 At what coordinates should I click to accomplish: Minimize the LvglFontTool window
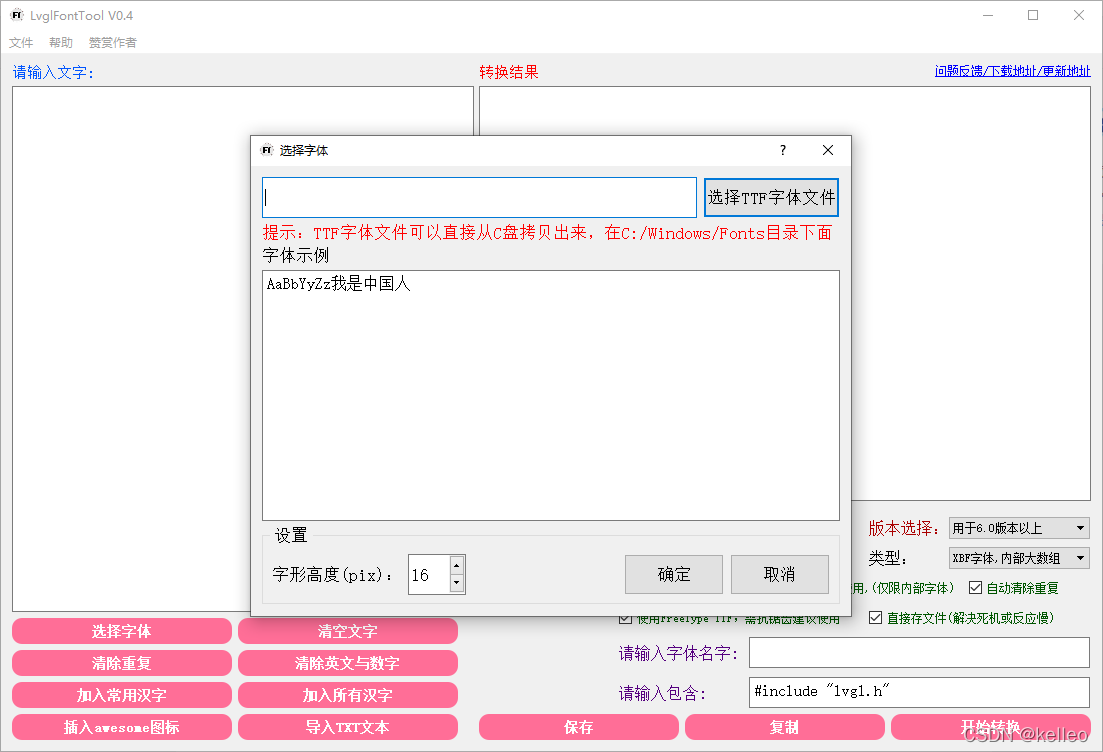tap(988, 15)
